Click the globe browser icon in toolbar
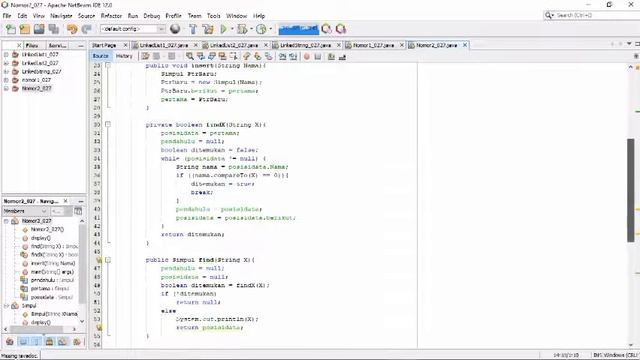This screenshot has height=360, width=640. pos(175,29)
